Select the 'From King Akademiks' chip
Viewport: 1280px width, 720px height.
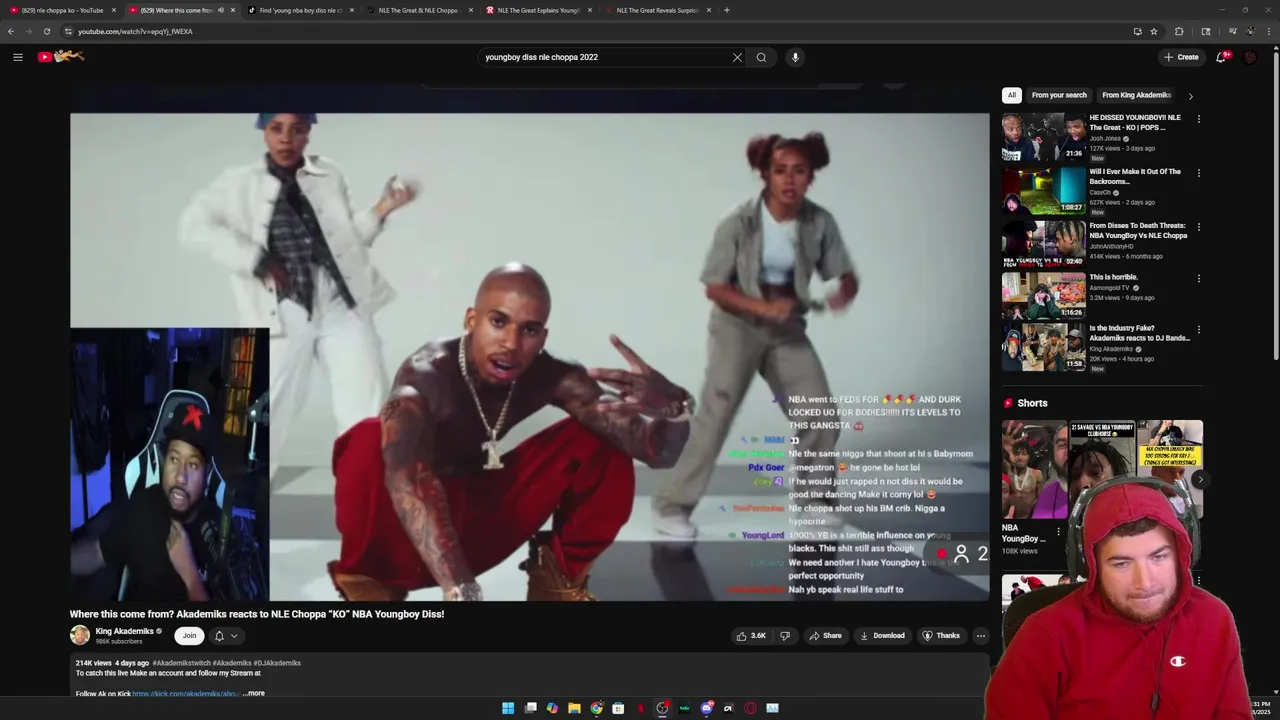tap(1136, 95)
